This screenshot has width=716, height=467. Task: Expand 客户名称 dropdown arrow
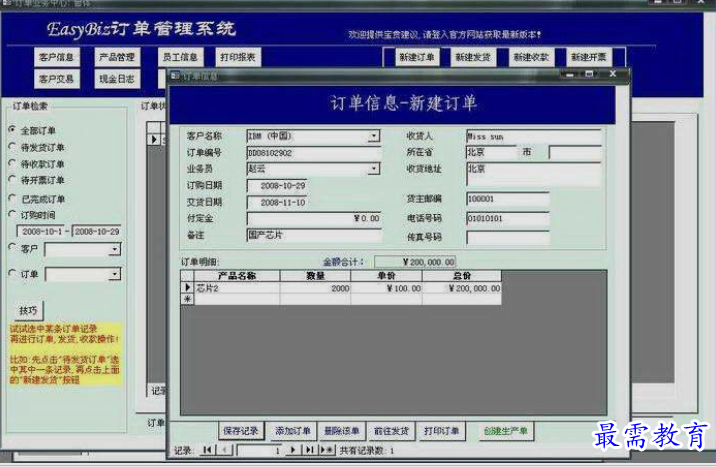coord(374,136)
